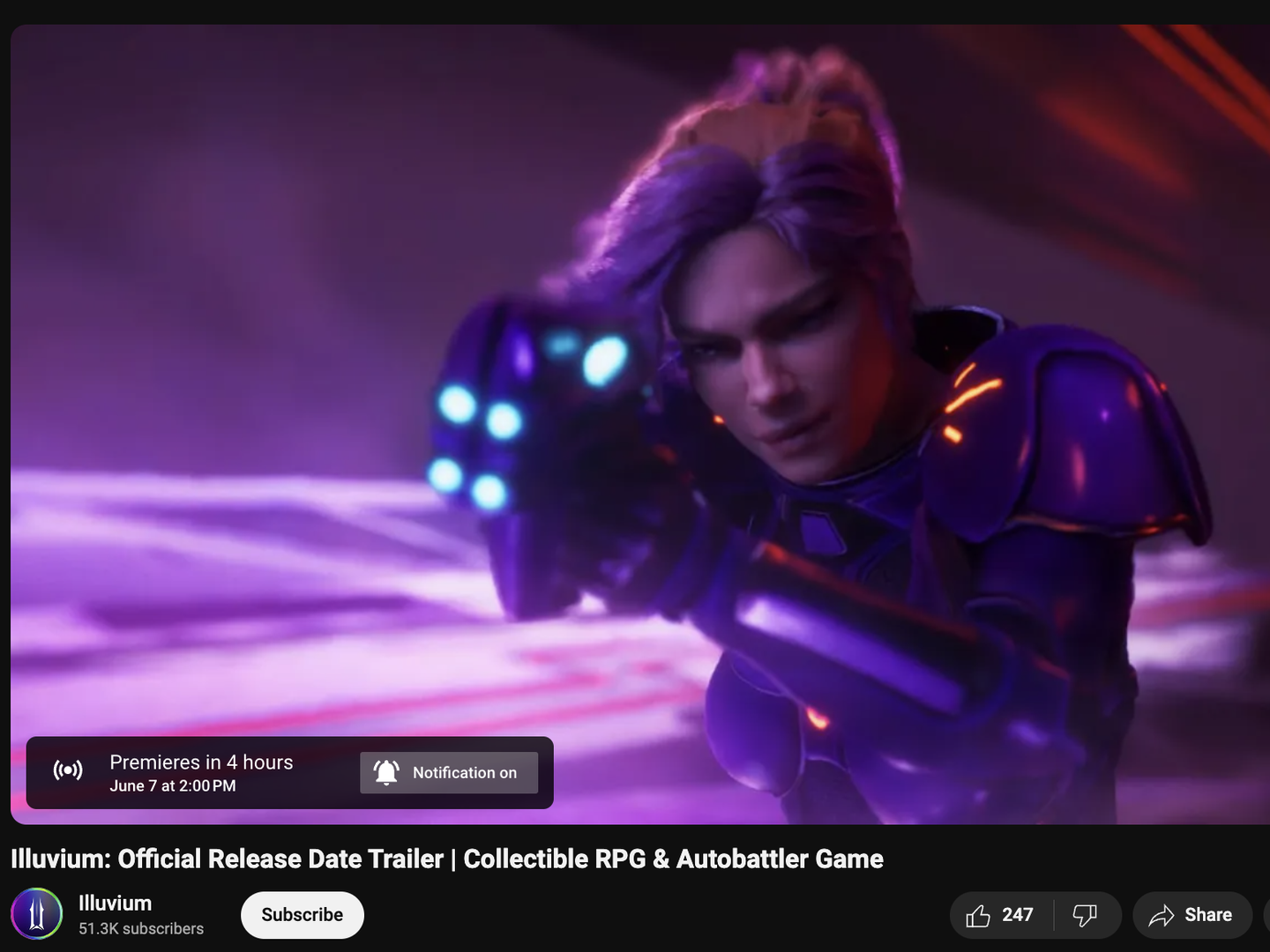Viewport: 1270px width, 952px height.
Task: Select the thumbs down dislike icon
Action: [x=1085, y=915]
